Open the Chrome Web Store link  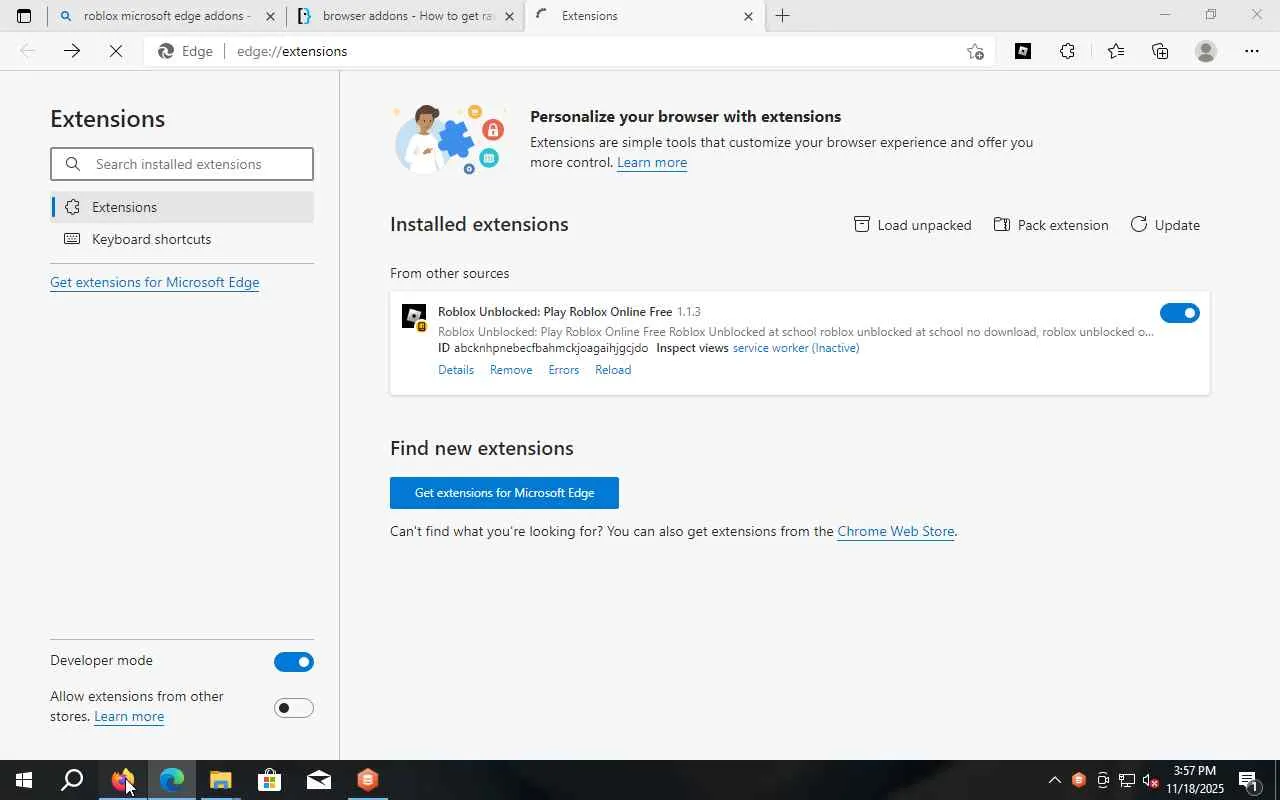coord(895,532)
